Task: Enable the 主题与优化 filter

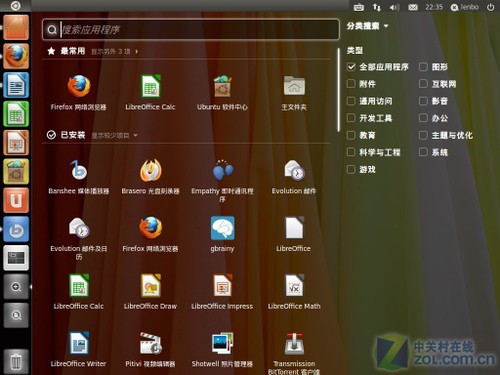Action: tap(423, 135)
